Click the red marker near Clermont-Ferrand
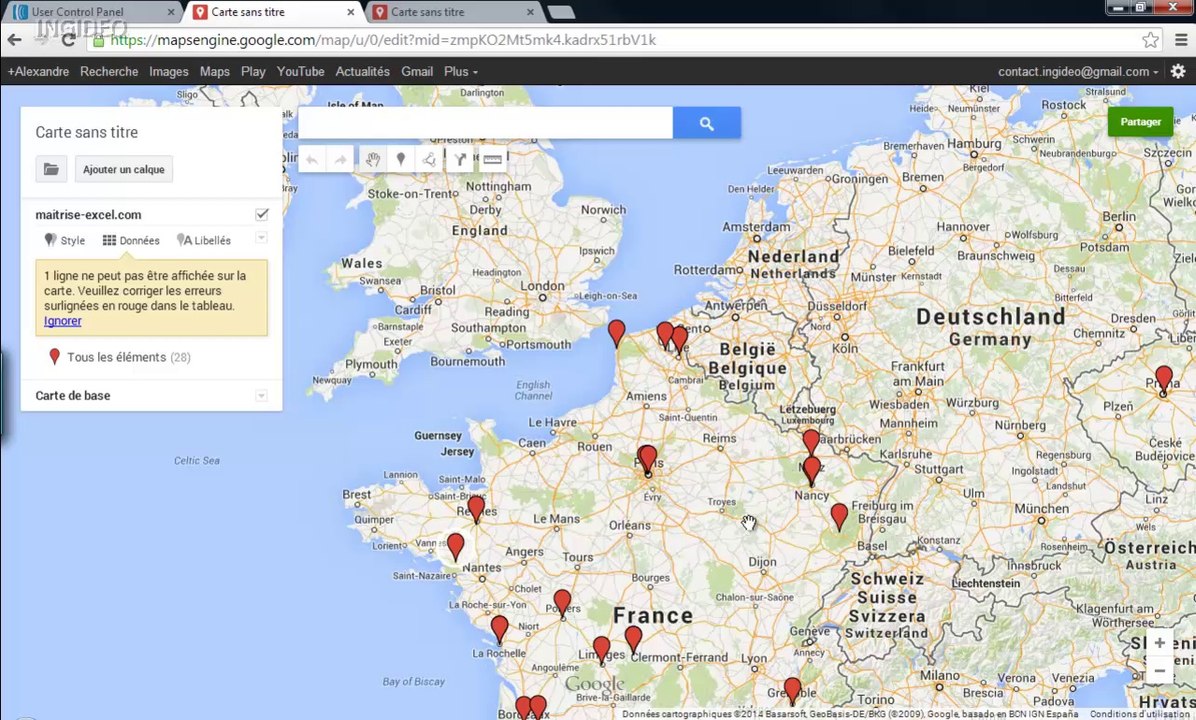 point(633,639)
